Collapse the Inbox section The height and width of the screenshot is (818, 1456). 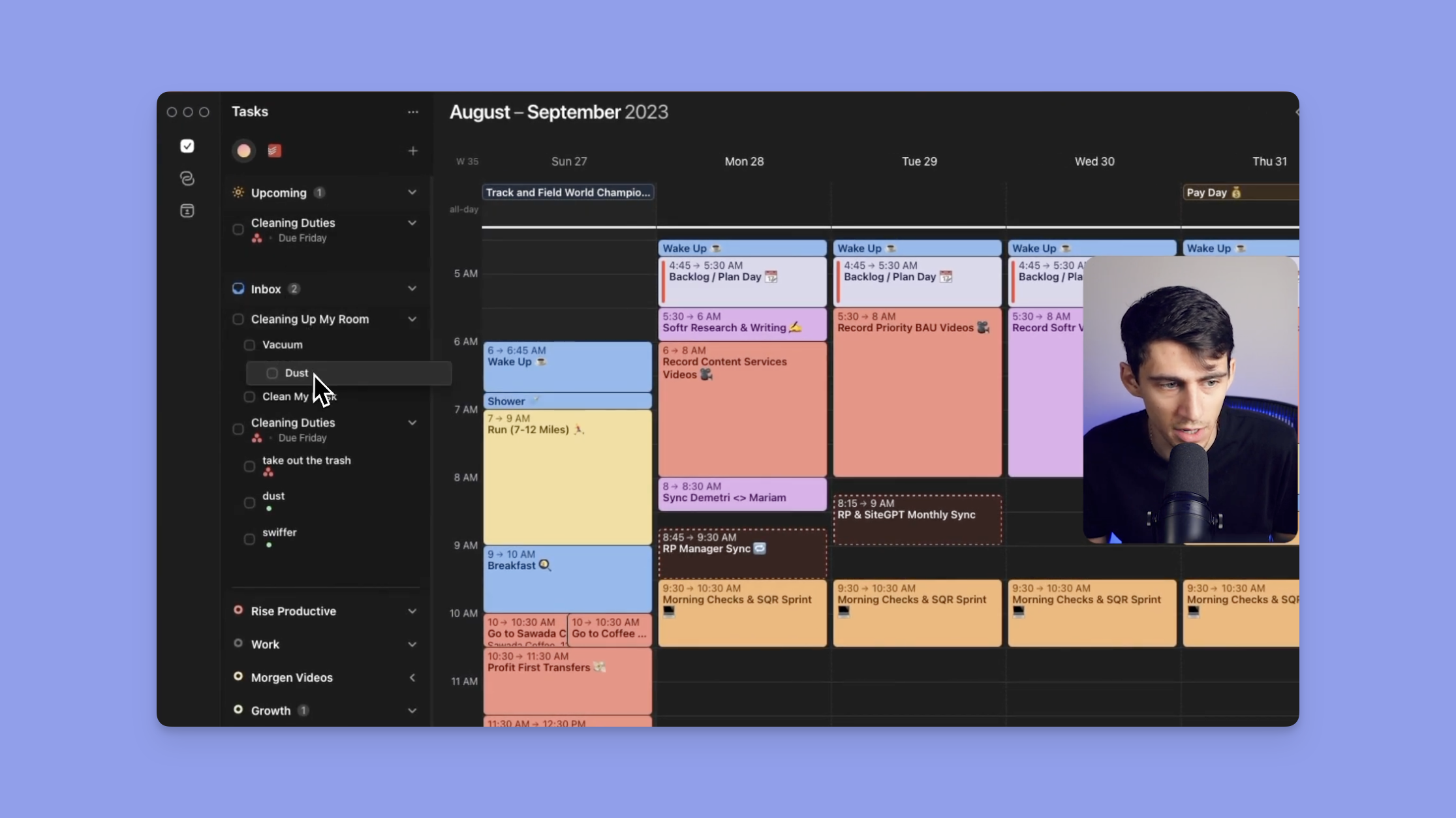click(412, 288)
